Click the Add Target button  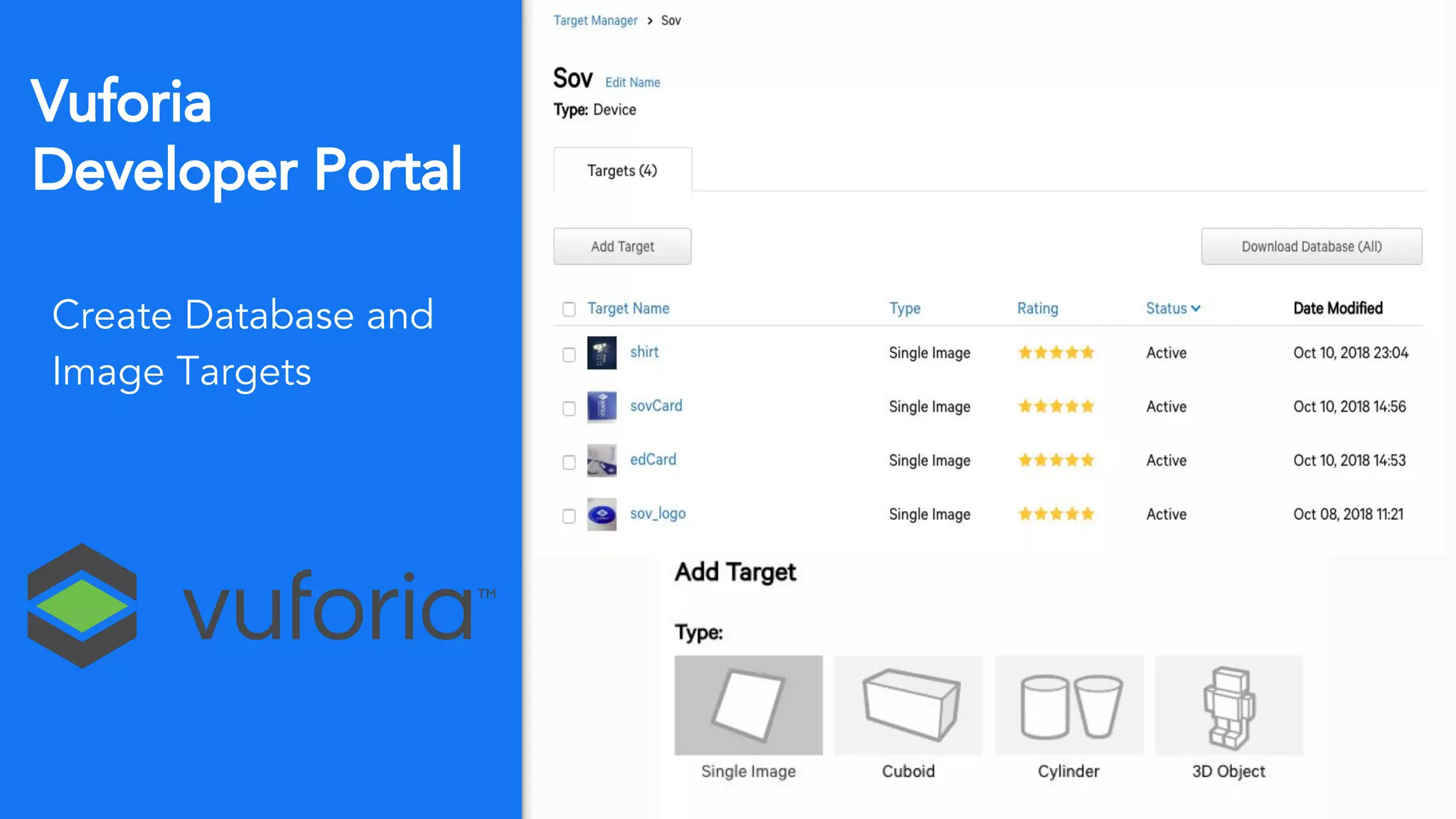tap(622, 246)
